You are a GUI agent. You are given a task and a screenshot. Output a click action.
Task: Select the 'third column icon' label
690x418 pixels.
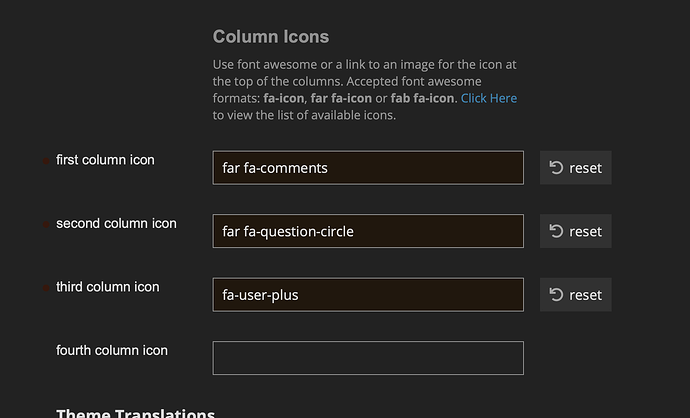tap(107, 286)
